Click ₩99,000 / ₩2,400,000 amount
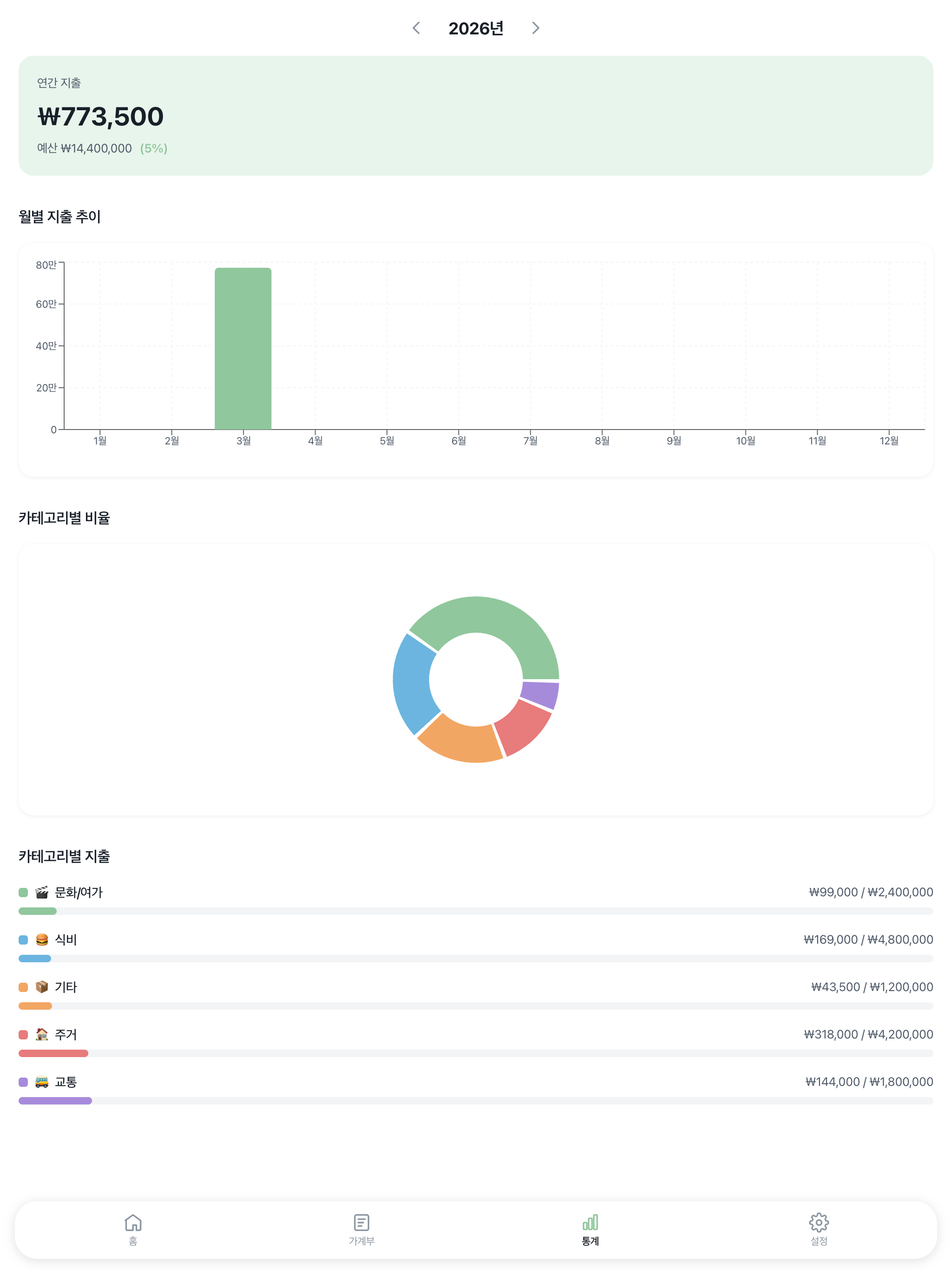 (871, 892)
